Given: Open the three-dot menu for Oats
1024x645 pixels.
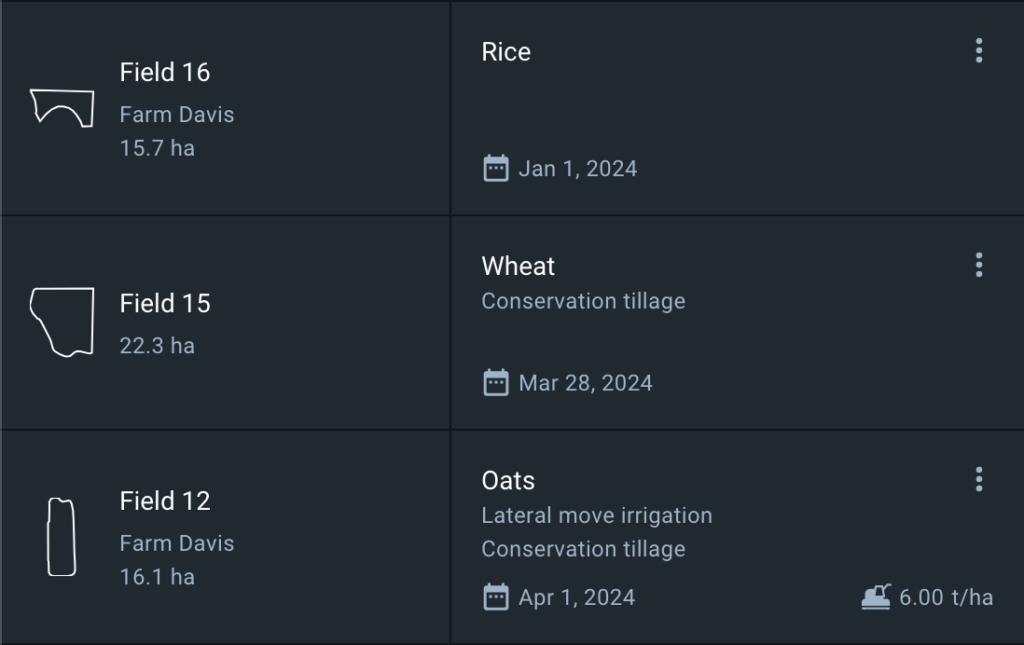Looking at the screenshot, I should (978, 479).
